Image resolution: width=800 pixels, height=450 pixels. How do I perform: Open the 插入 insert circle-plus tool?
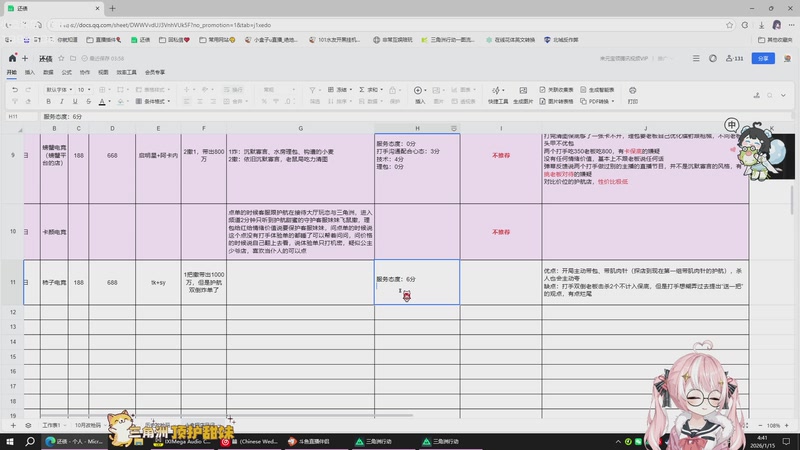click(x=419, y=94)
